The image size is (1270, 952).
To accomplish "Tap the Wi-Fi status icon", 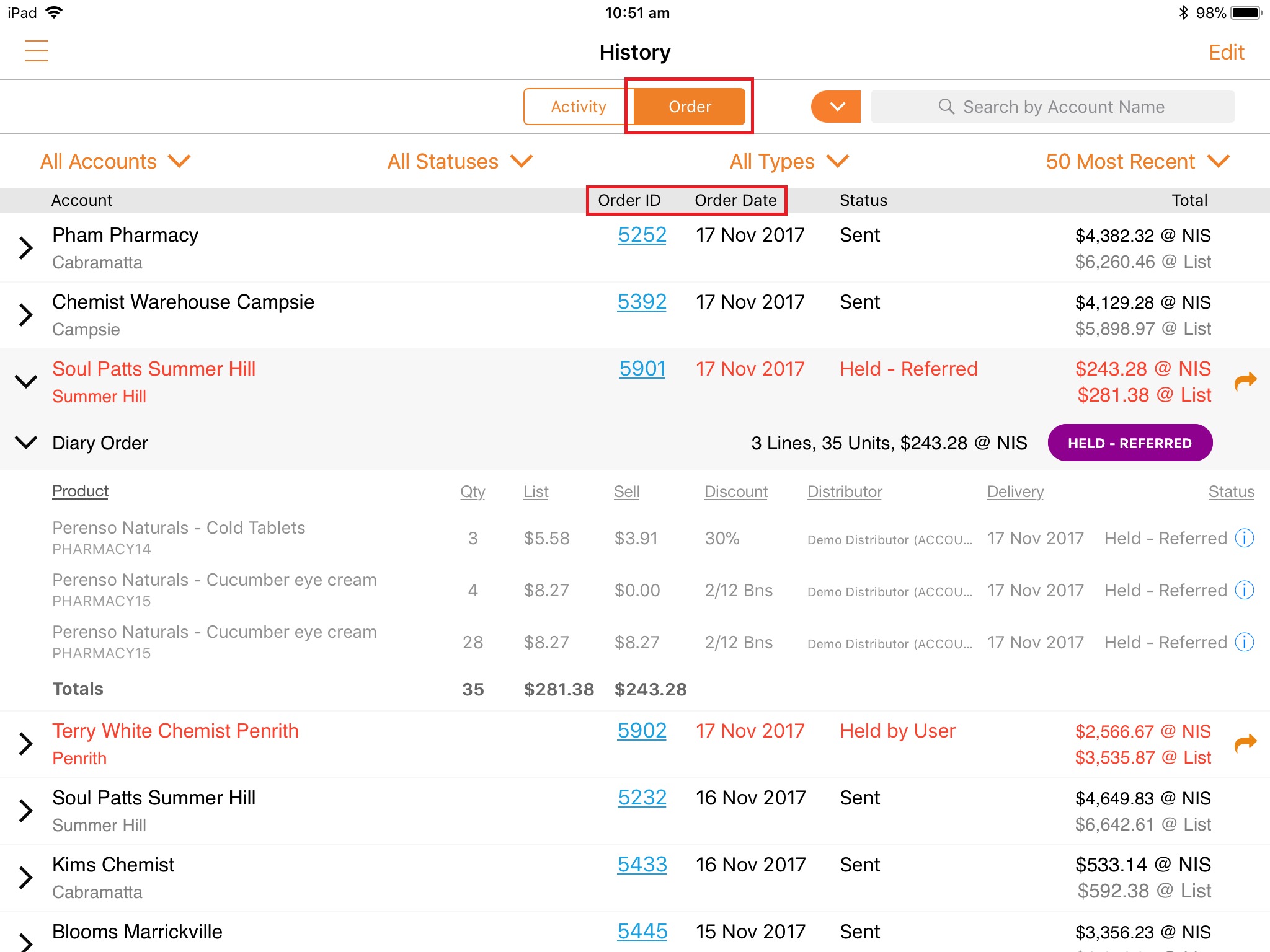I will tap(55, 12).
